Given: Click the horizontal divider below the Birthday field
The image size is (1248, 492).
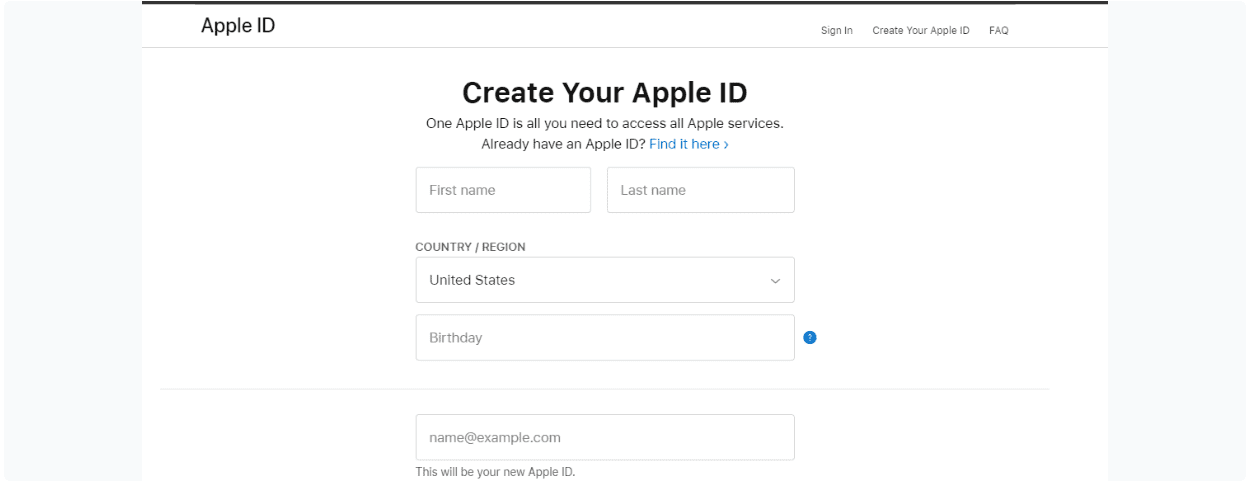Looking at the screenshot, I should coord(604,389).
